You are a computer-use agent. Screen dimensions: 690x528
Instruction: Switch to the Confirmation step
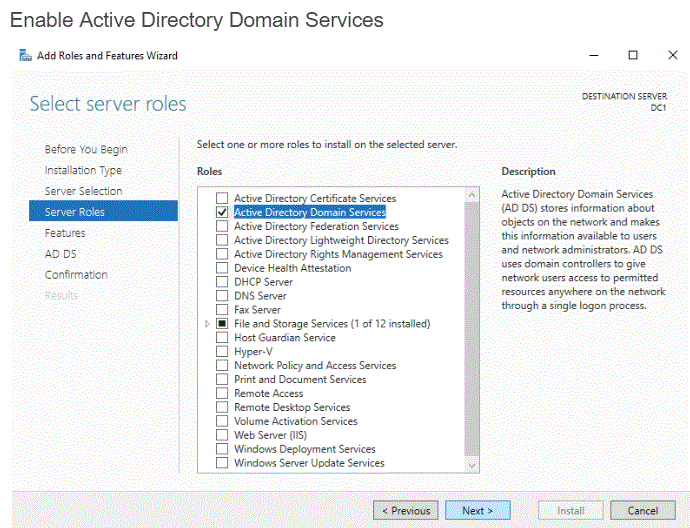tap(76, 275)
